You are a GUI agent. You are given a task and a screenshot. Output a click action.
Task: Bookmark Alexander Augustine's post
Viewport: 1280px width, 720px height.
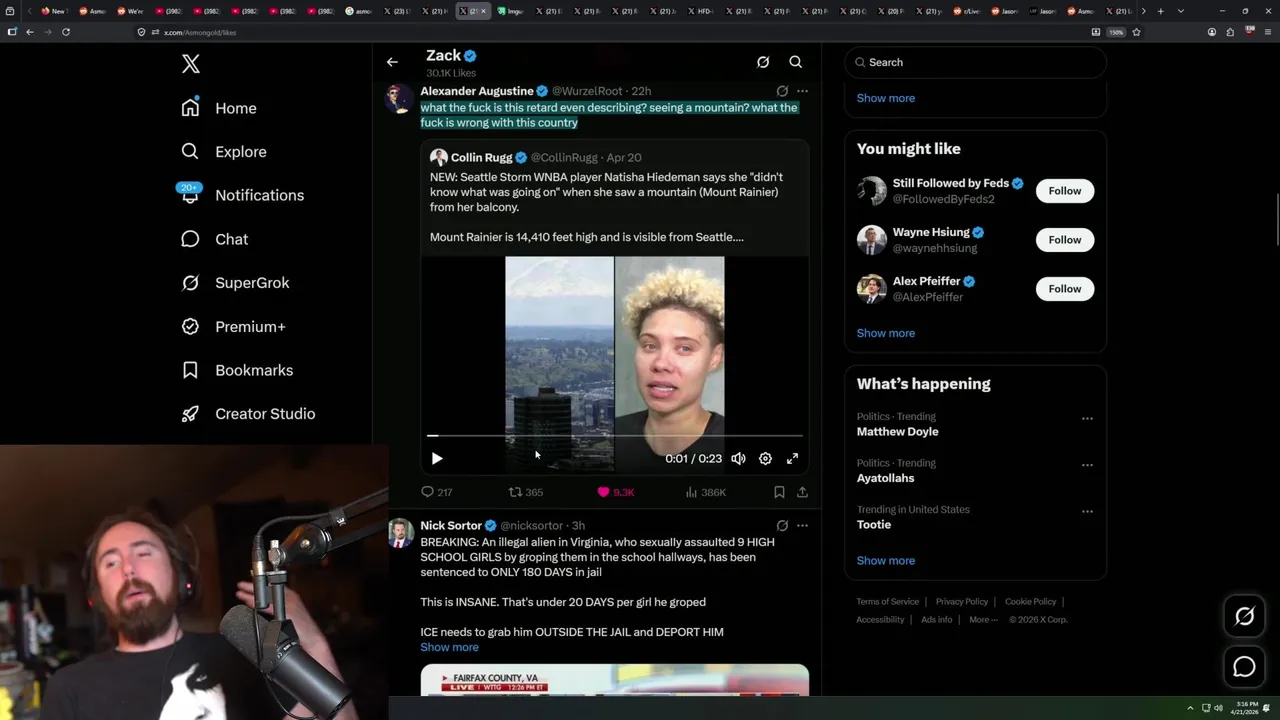779,492
